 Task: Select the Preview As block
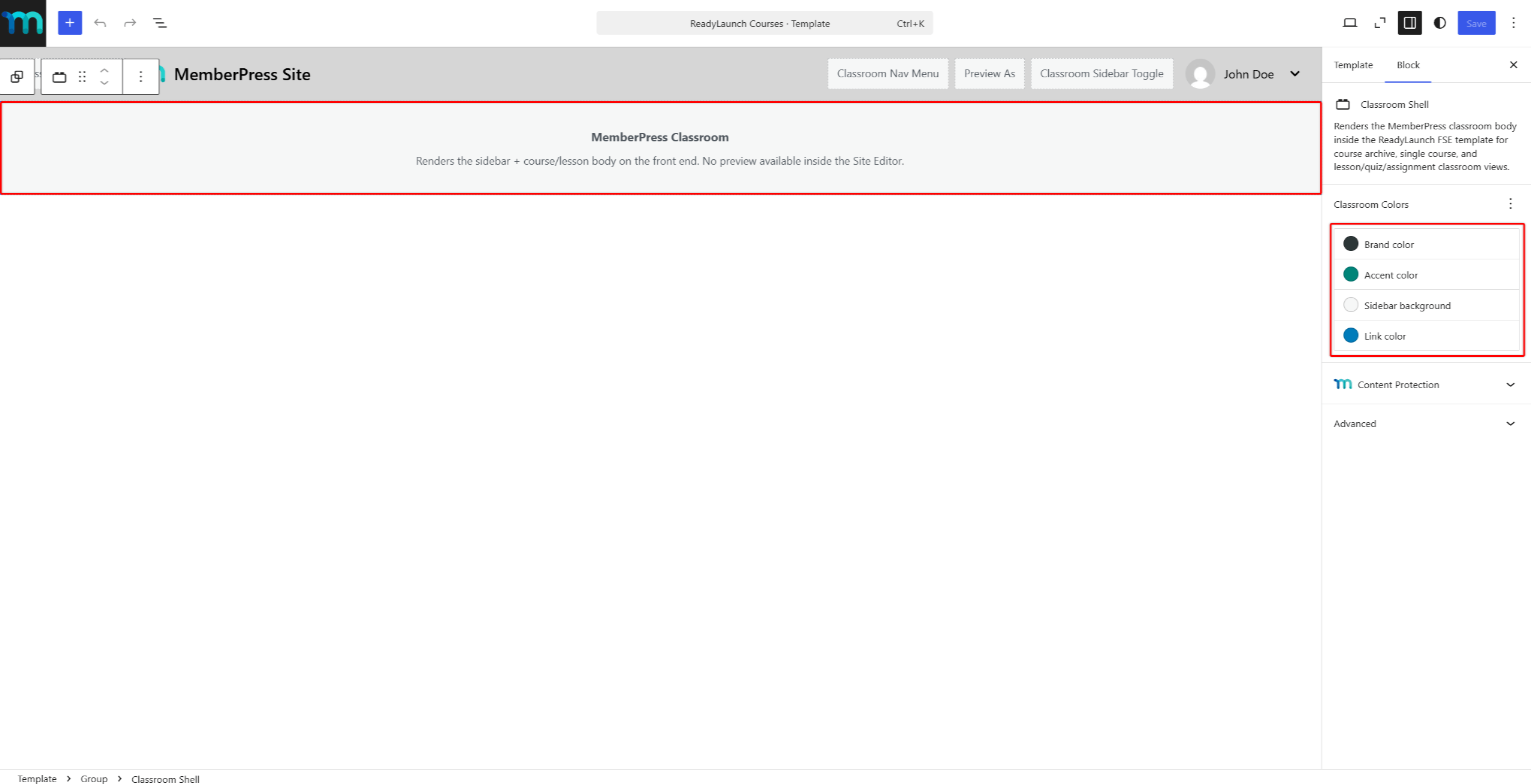990,74
